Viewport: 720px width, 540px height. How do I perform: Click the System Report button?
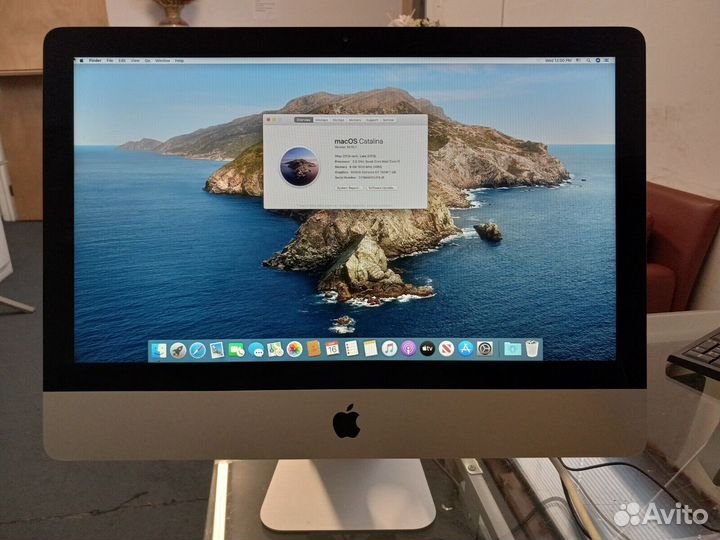point(349,188)
